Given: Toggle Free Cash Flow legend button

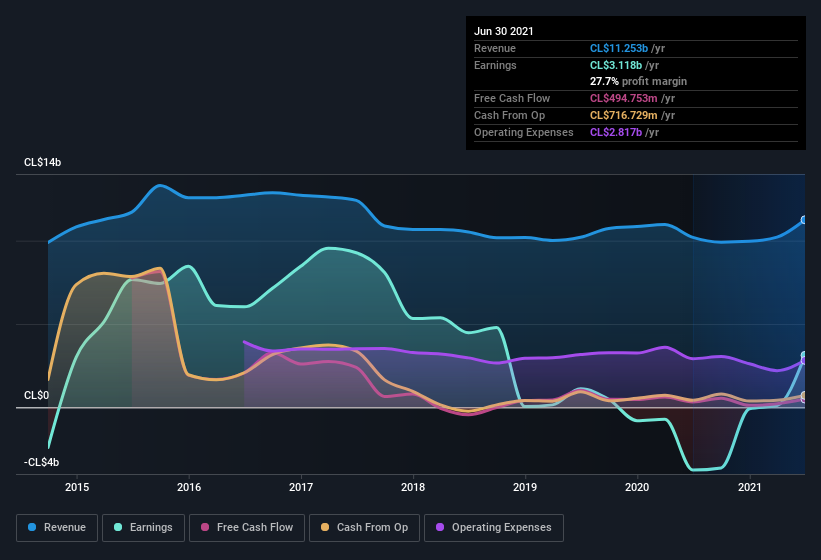Looking at the screenshot, I should (247, 528).
